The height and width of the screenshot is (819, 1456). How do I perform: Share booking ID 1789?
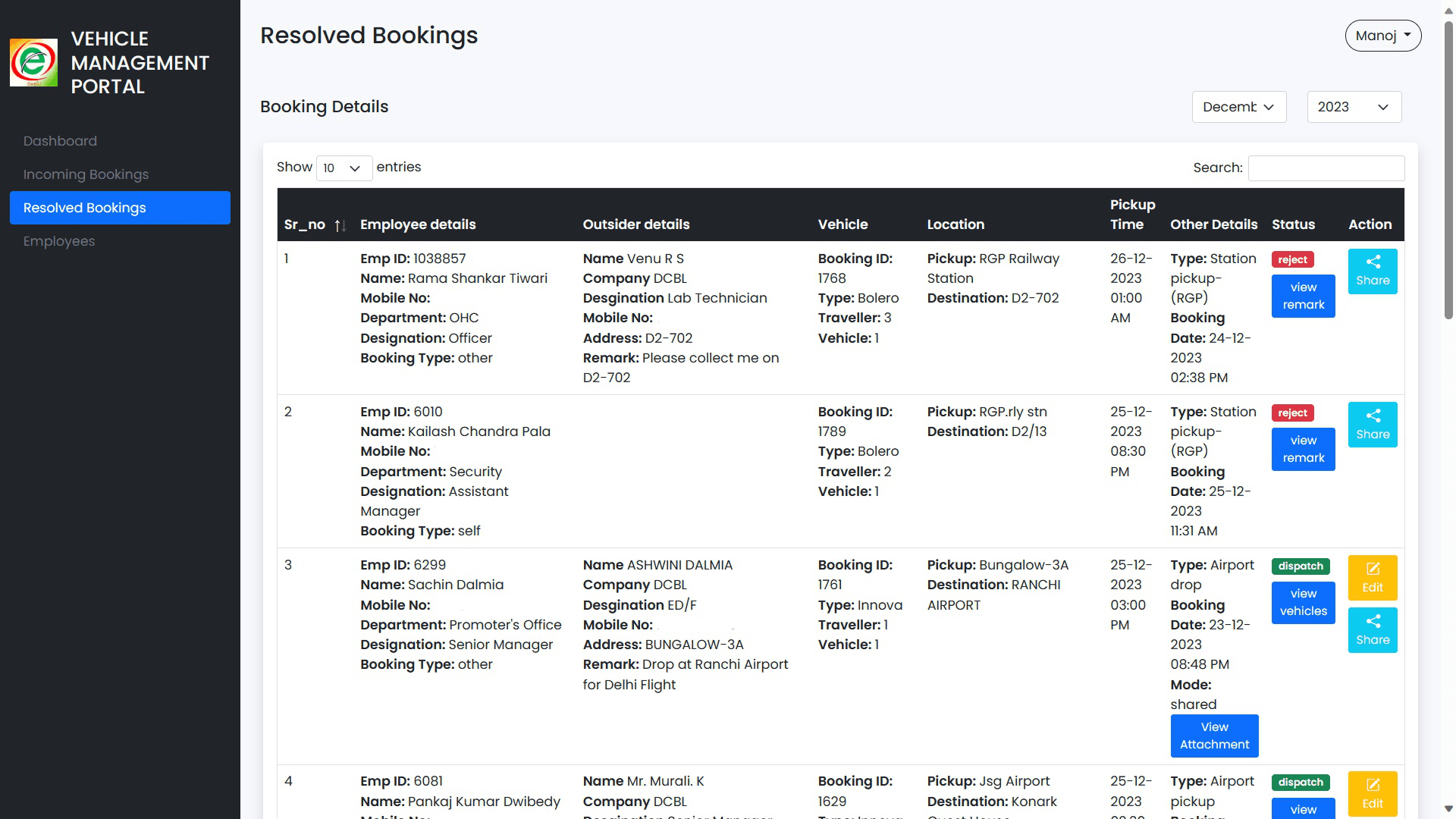click(1373, 424)
